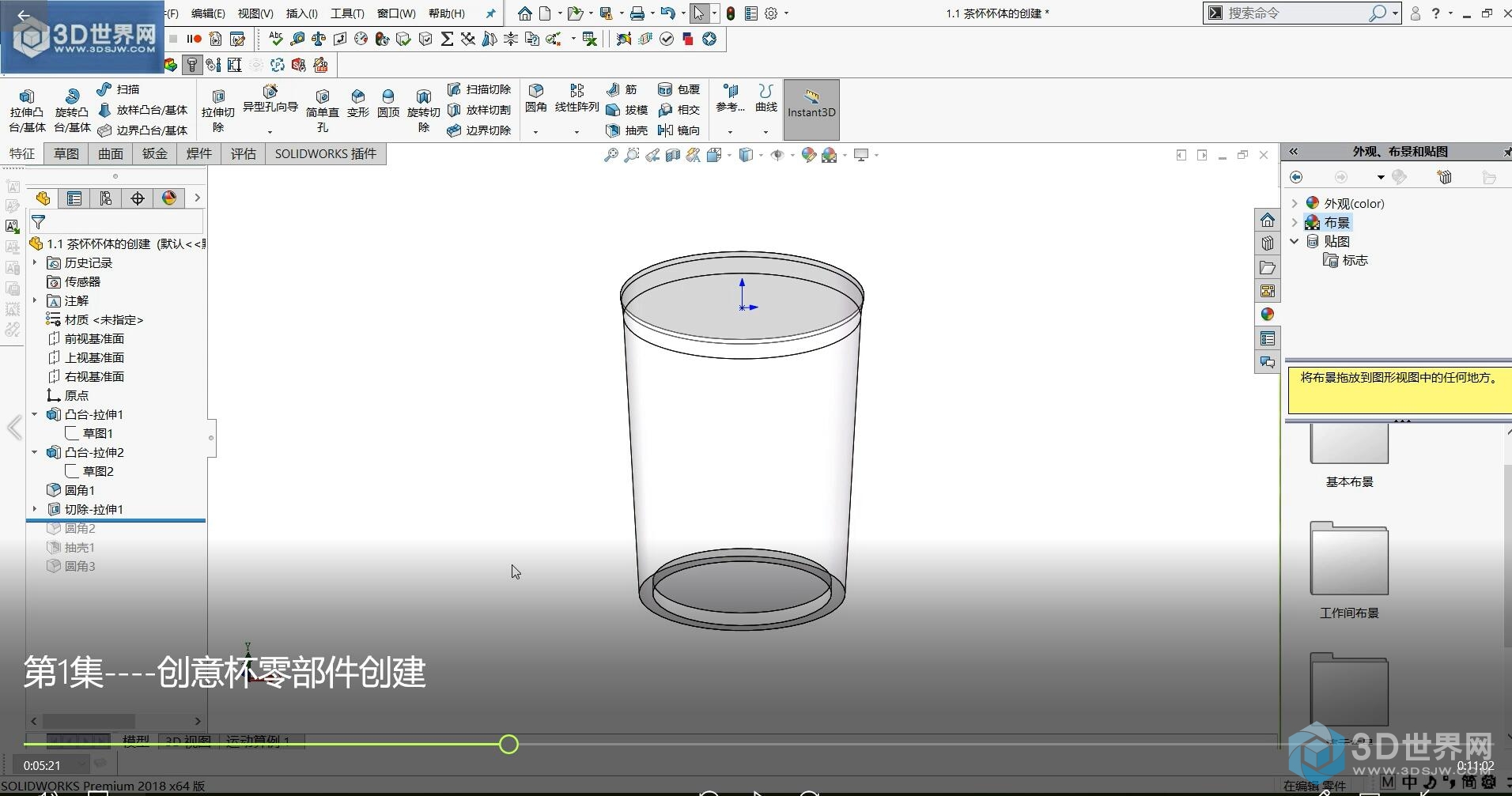Expand the 布景 node

[x=1295, y=222]
